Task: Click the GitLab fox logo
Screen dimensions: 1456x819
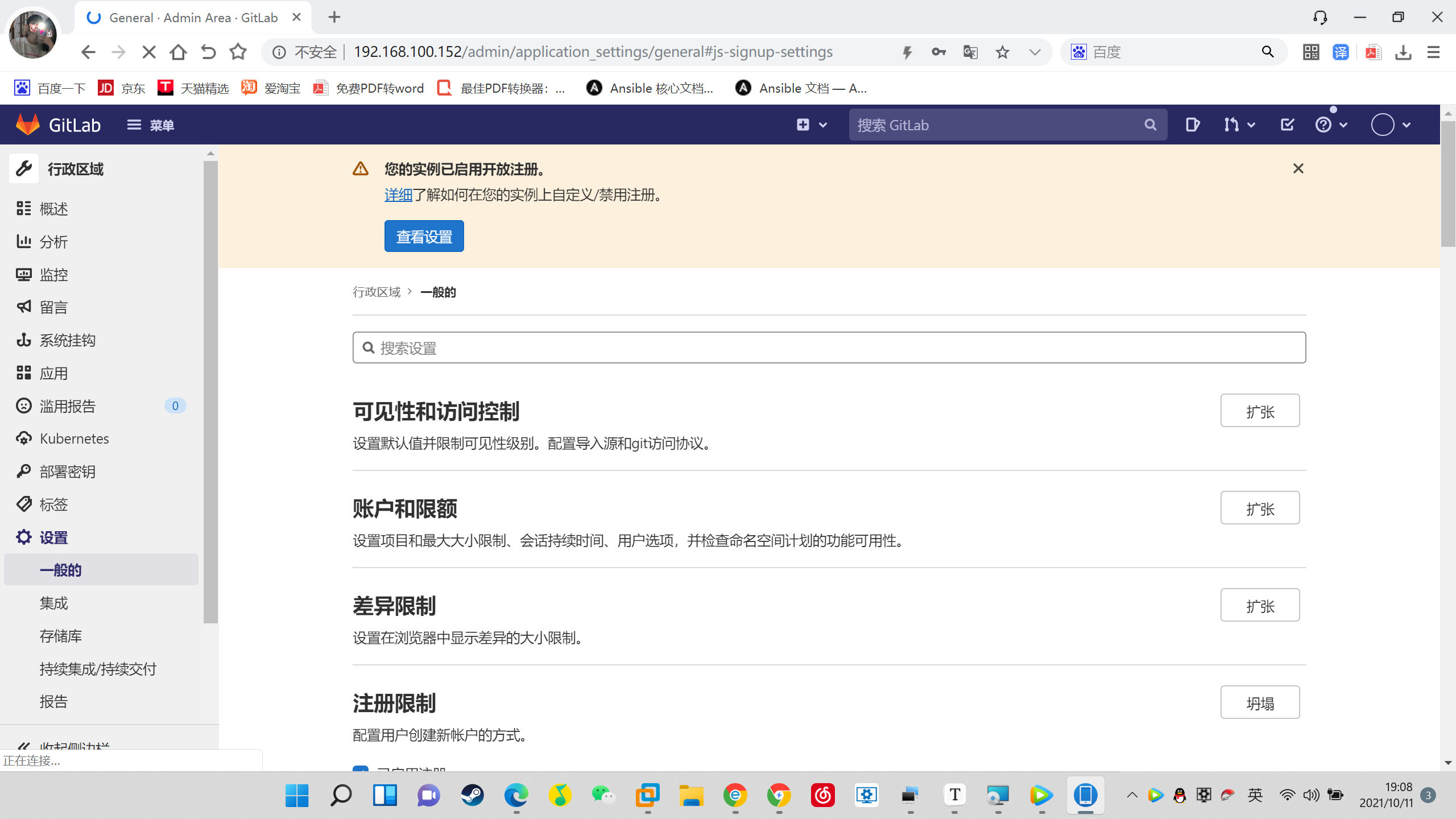Action: coord(27,125)
